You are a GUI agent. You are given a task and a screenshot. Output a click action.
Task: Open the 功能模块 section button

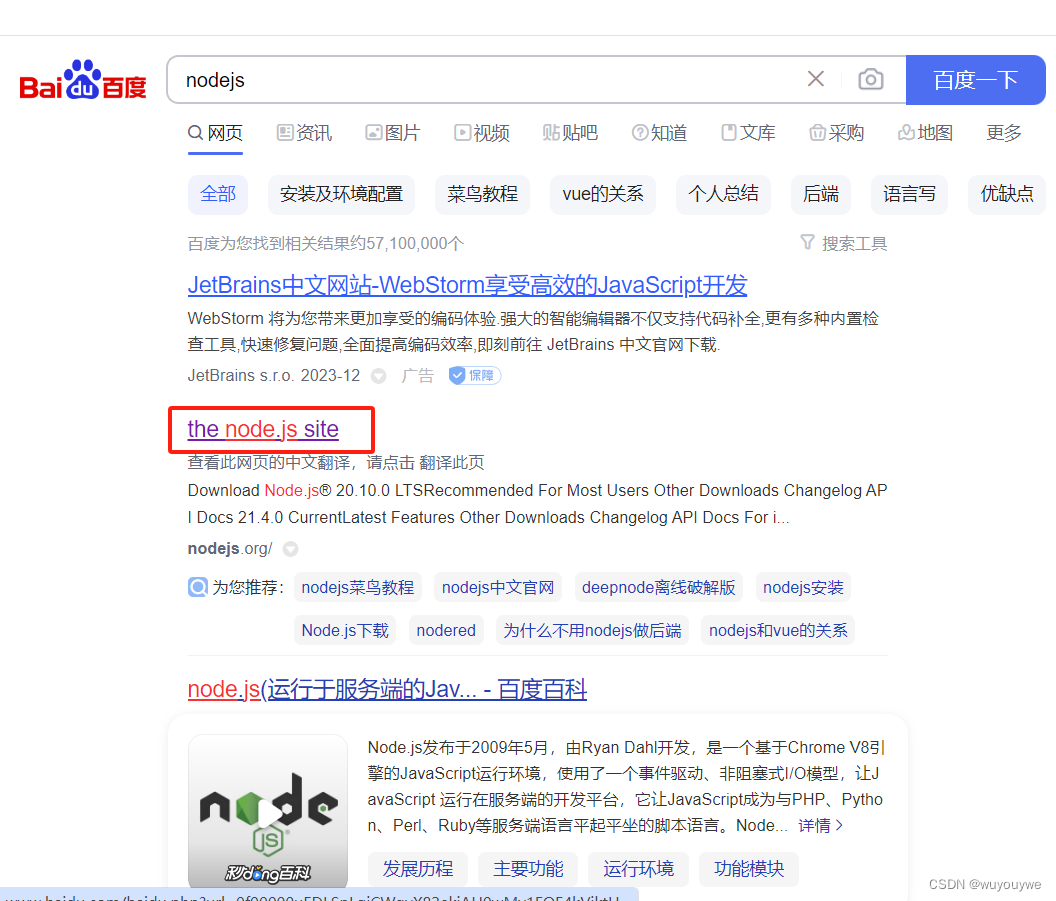(x=749, y=869)
